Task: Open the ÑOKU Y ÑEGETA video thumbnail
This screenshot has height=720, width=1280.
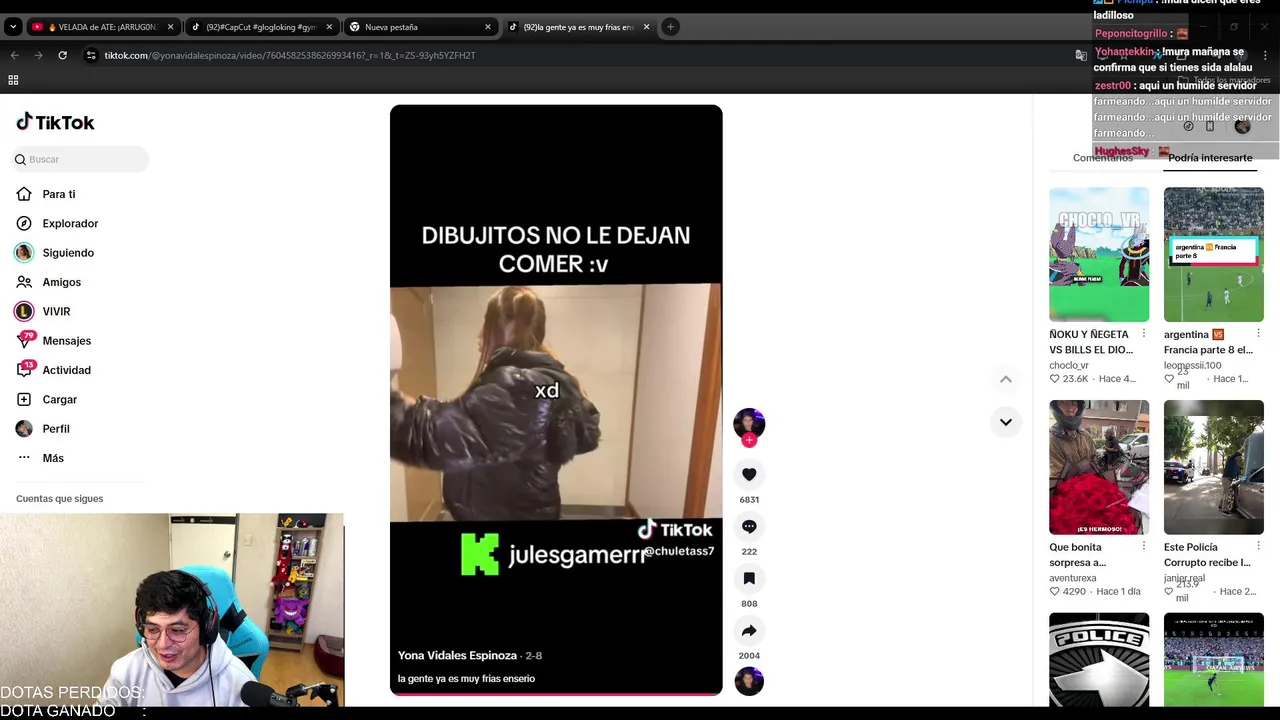Action: pyautogui.click(x=1099, y=254)
